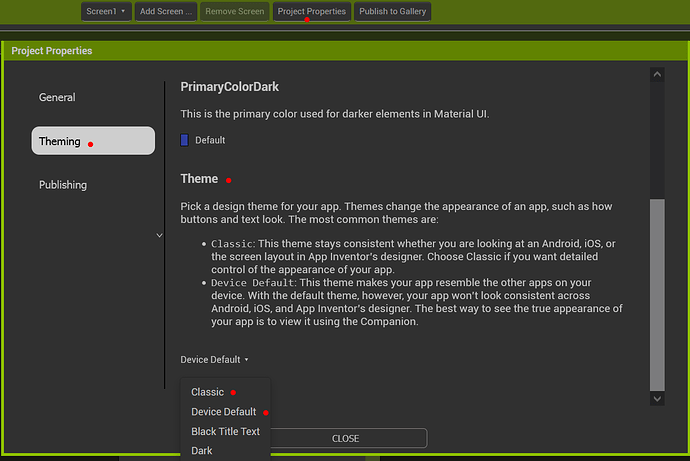This screenshot has height=461, width=690.
Task: Click the PrimaryColorDark blue color swatch
Action: pyautogui.click(x=184, y=140)
